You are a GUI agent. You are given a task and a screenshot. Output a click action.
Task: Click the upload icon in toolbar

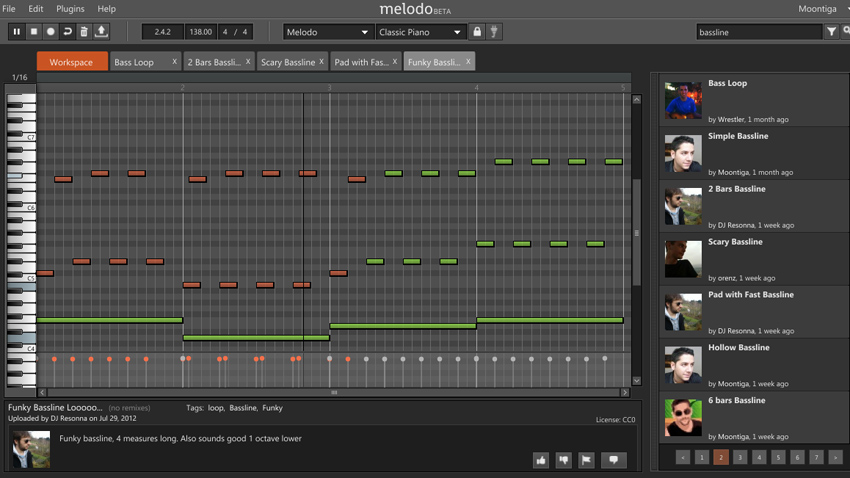pyautogui.click(x=101, y=32)
